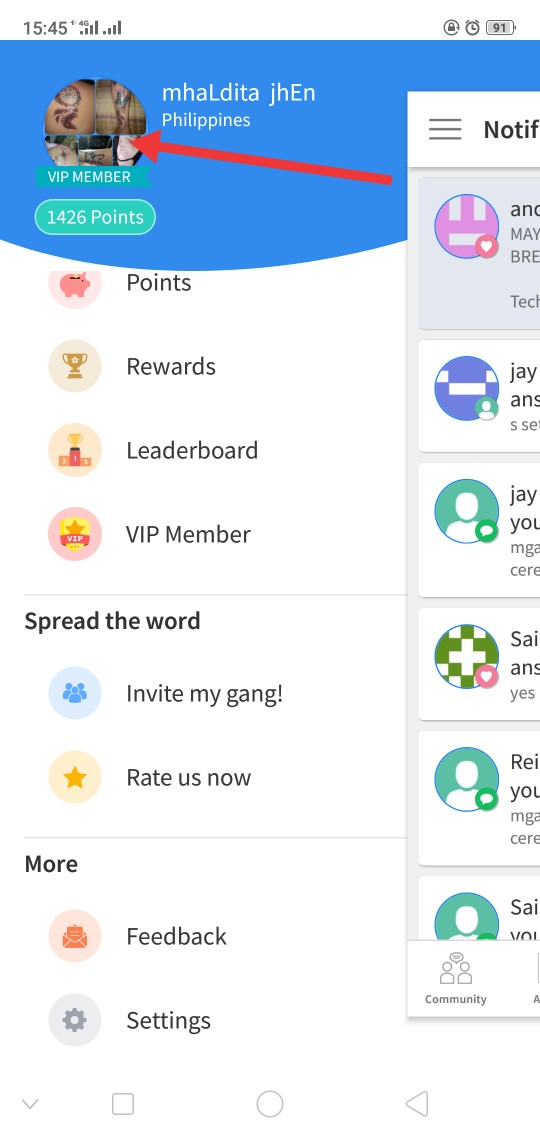Toggle the hamburger menu beside Notifications
The width and height of the screenshot is (540, 1140).
pos(445,130)
